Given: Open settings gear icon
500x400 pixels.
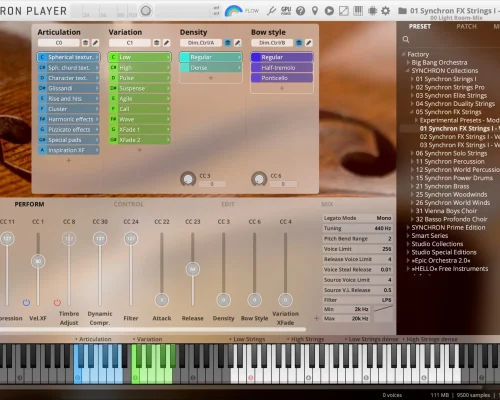Looking at the screenshot, I should coord(386,11).
